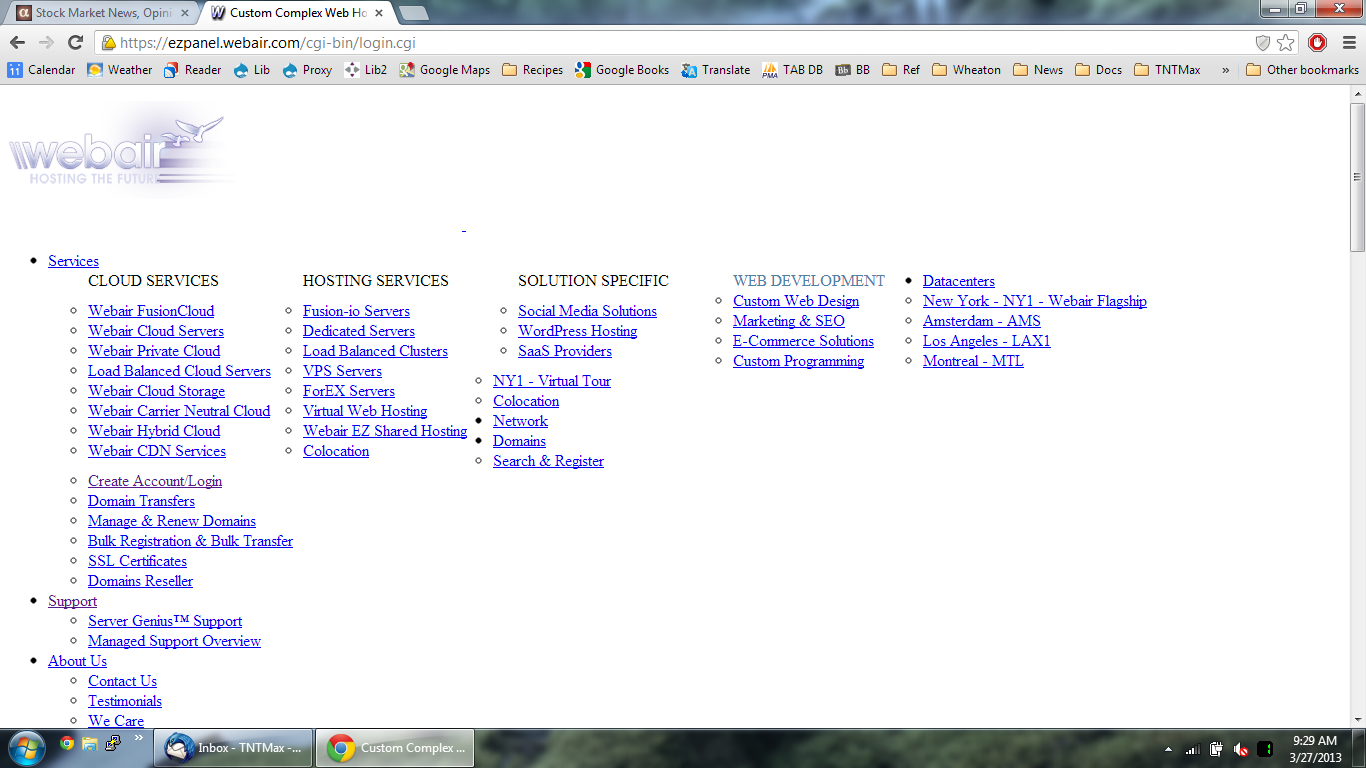
Task: Show hidden system tray icons
Action: (1168, 749)
